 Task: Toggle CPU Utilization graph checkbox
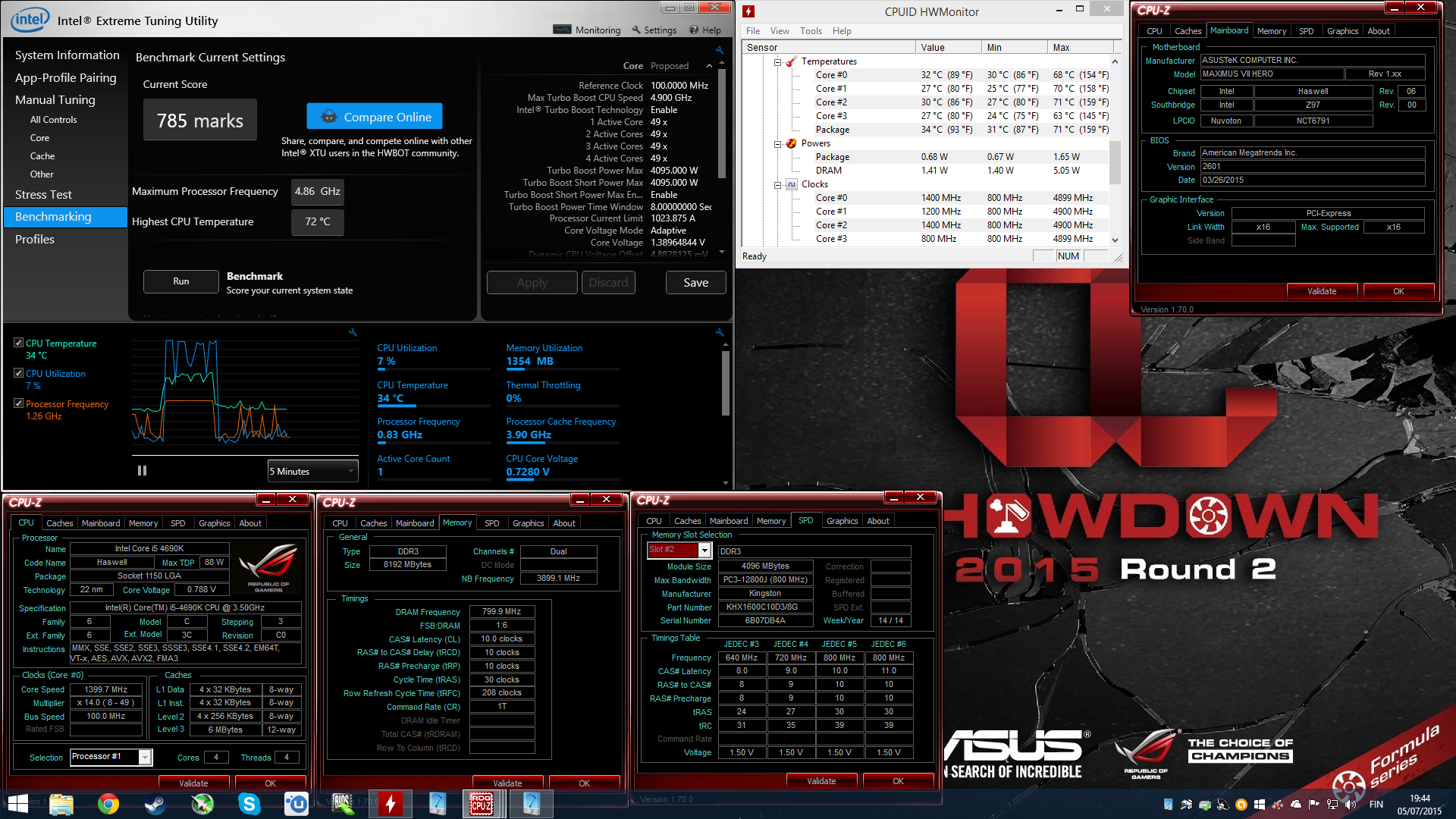[x=18, y=373]
